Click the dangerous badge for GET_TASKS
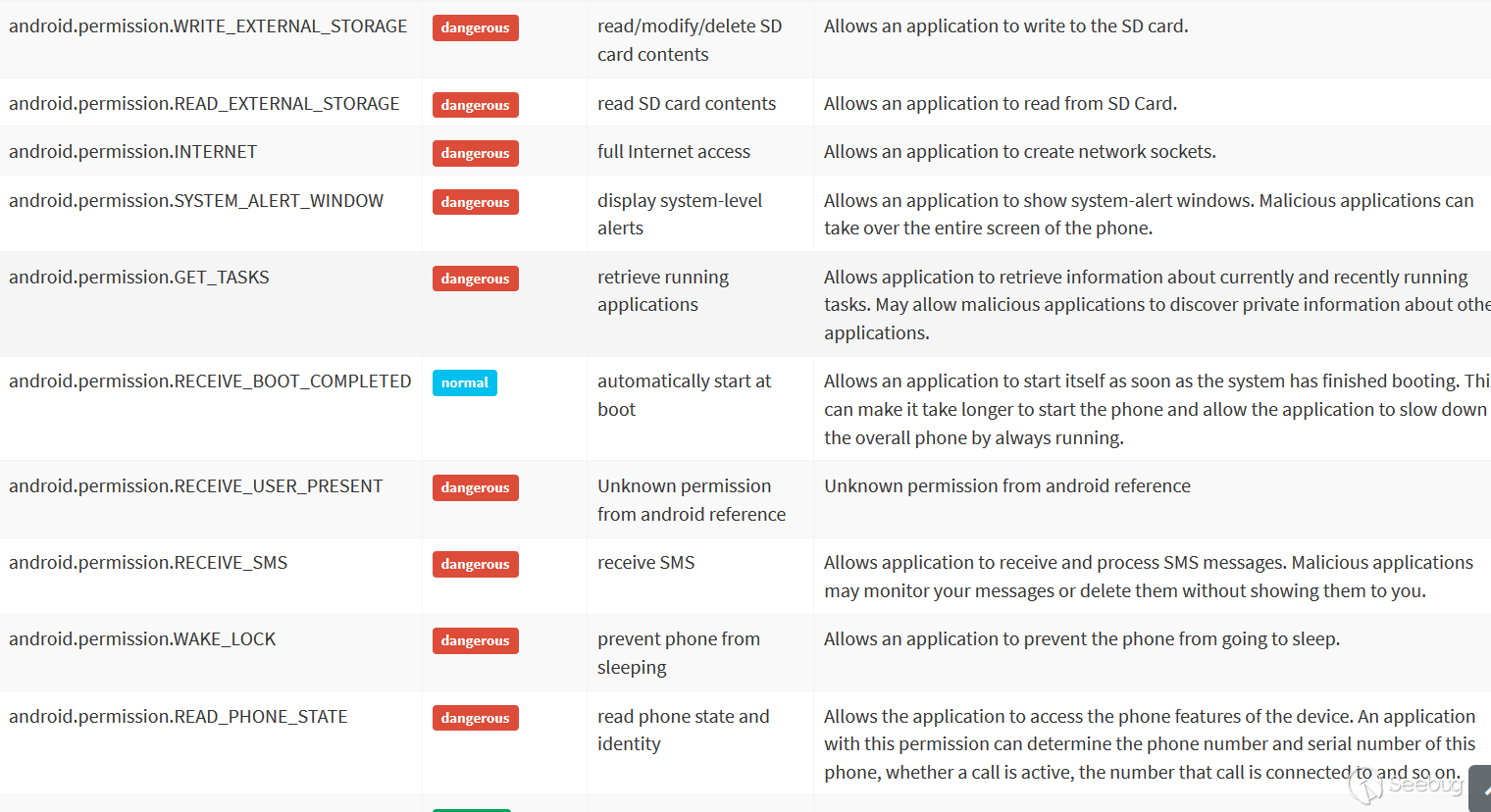Screen dimensions: 1491x812 click(475, 279)
